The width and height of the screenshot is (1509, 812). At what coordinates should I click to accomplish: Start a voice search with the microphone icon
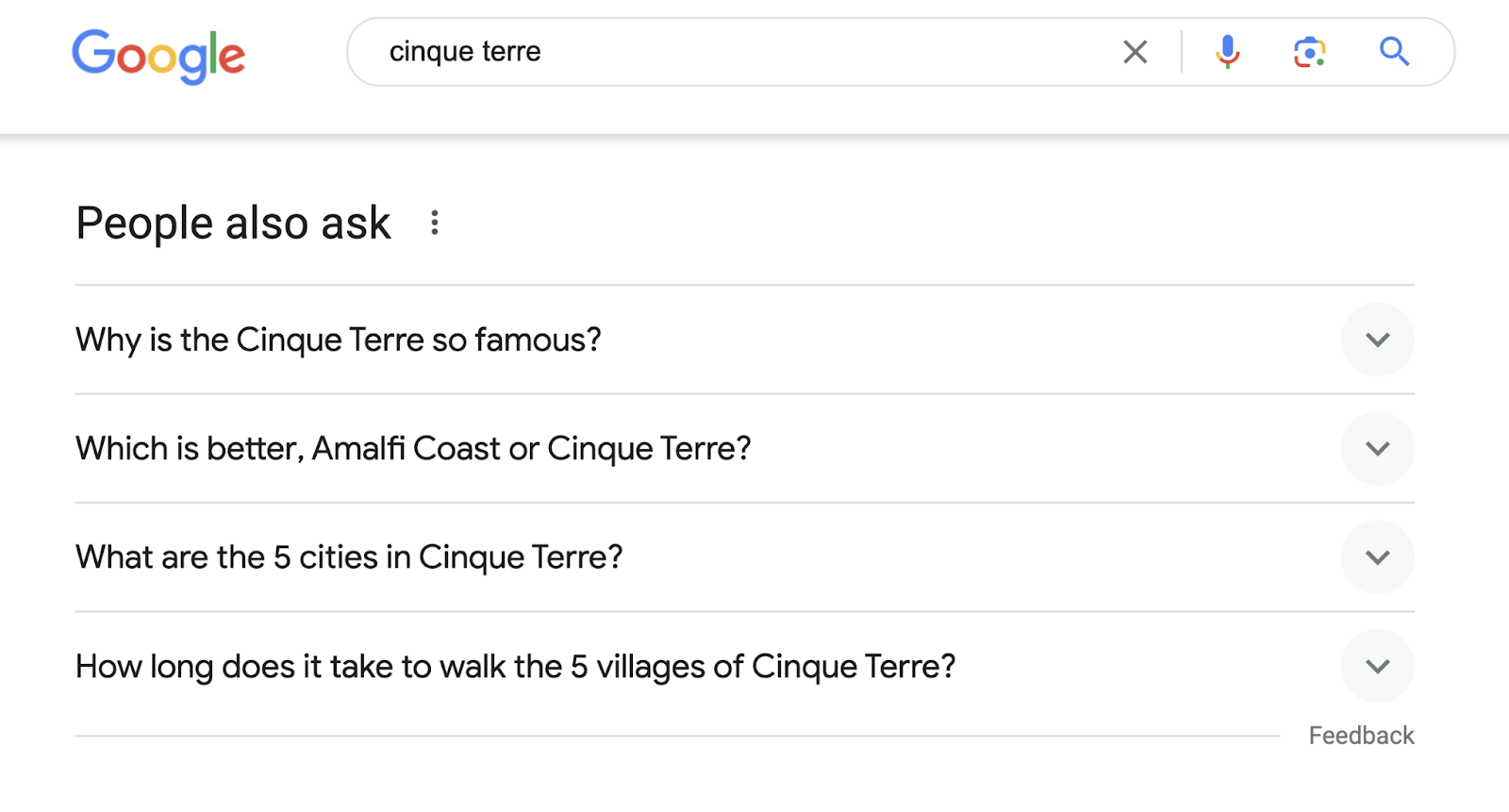1226,52
